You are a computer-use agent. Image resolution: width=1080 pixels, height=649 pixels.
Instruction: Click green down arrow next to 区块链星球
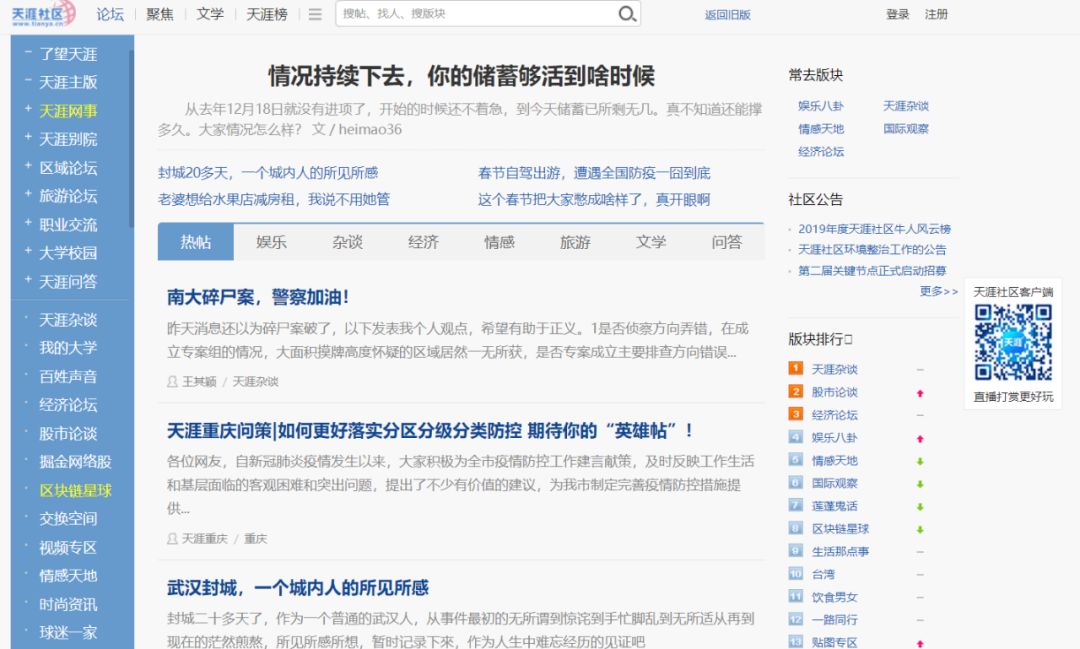(x=920, y=530)
